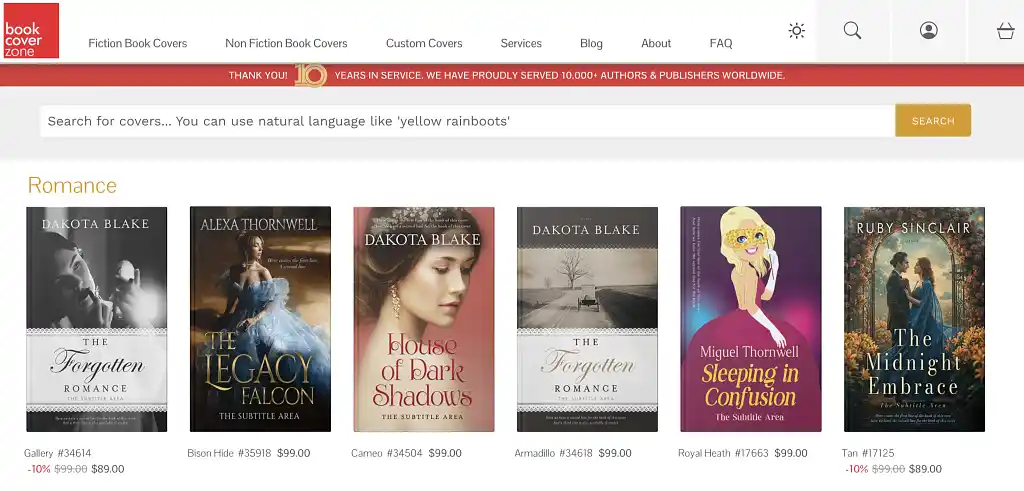
Task: Visit the Blog page
Action: pos(591,44)
